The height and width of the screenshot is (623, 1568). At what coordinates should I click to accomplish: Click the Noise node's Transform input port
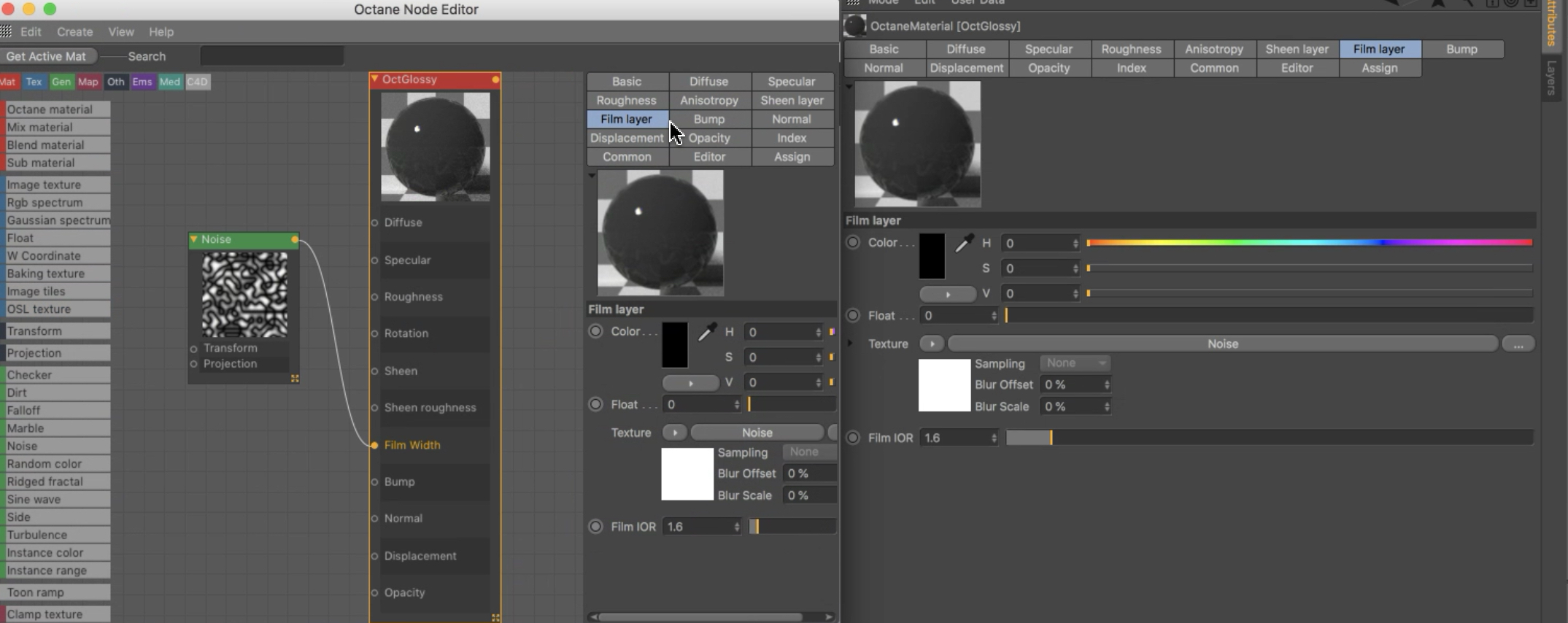point(193,349)
